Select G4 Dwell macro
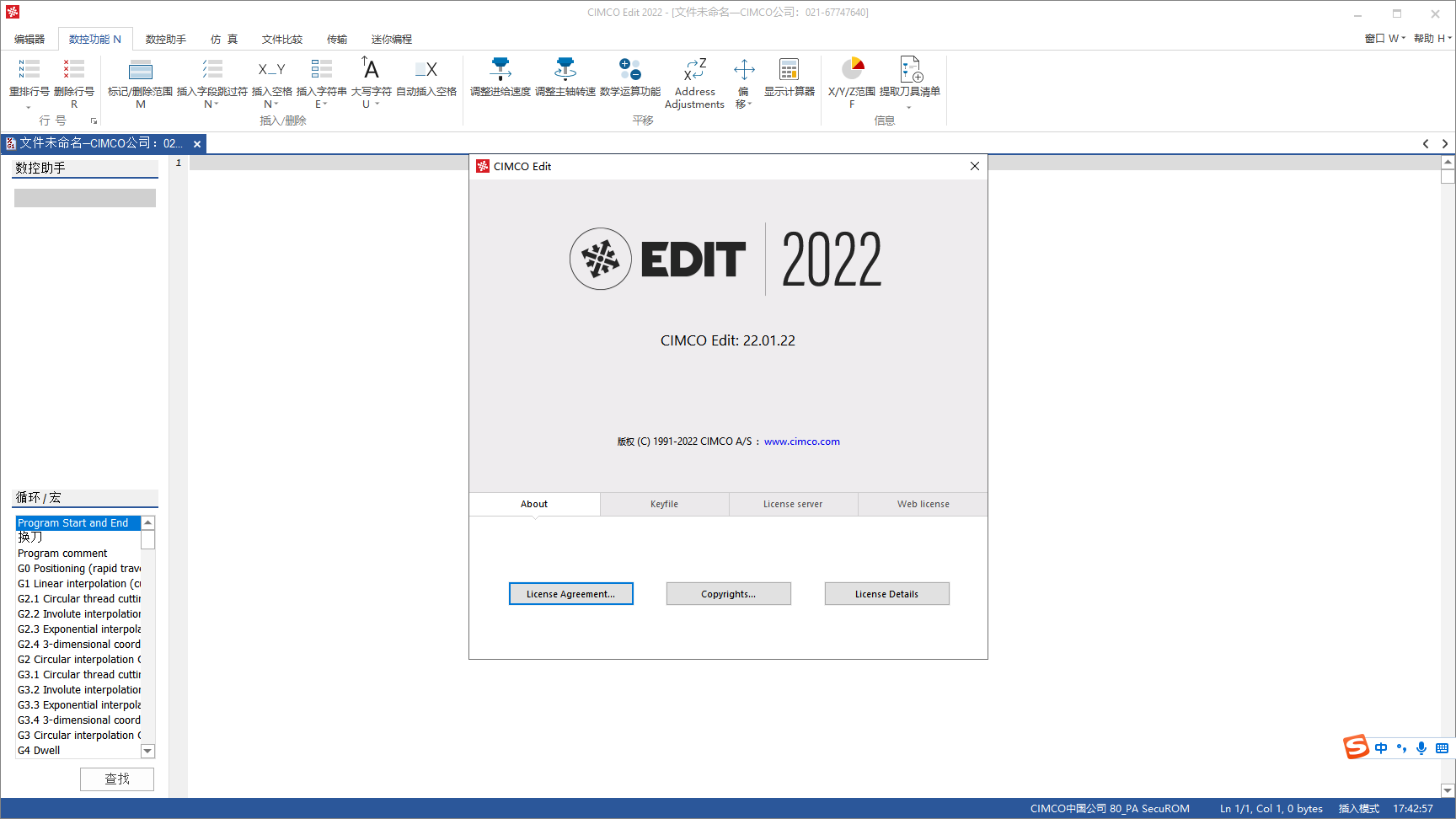The width and height of the screenshot is (1456, 819). tap(78, 751)
